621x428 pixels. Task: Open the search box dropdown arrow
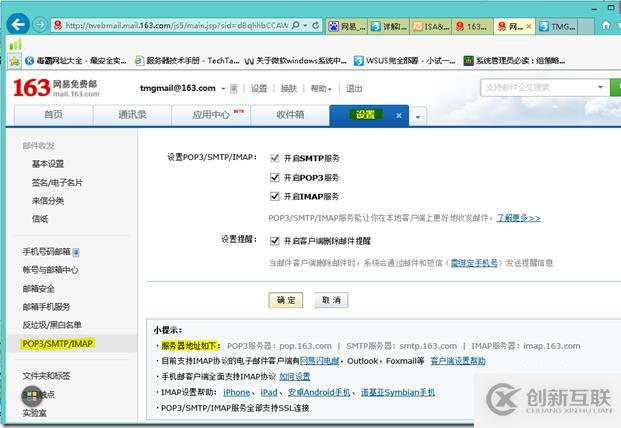pos(600,87)
